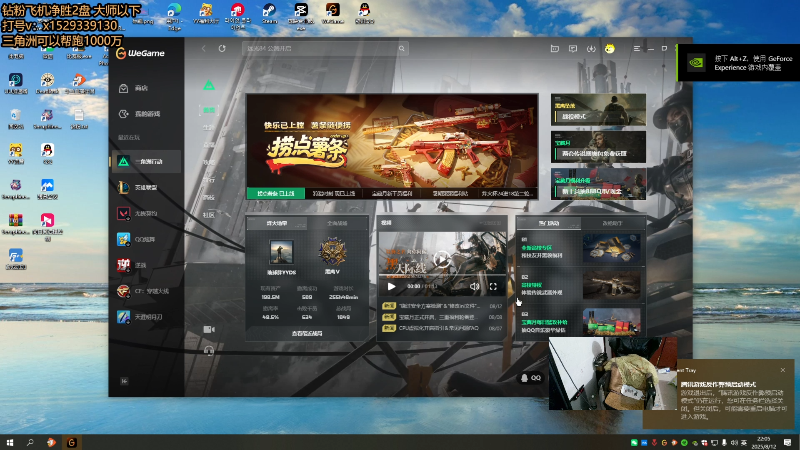Select the second banner strip tab
The height and width of the screenshot is (450, 800).
(334, 193)
